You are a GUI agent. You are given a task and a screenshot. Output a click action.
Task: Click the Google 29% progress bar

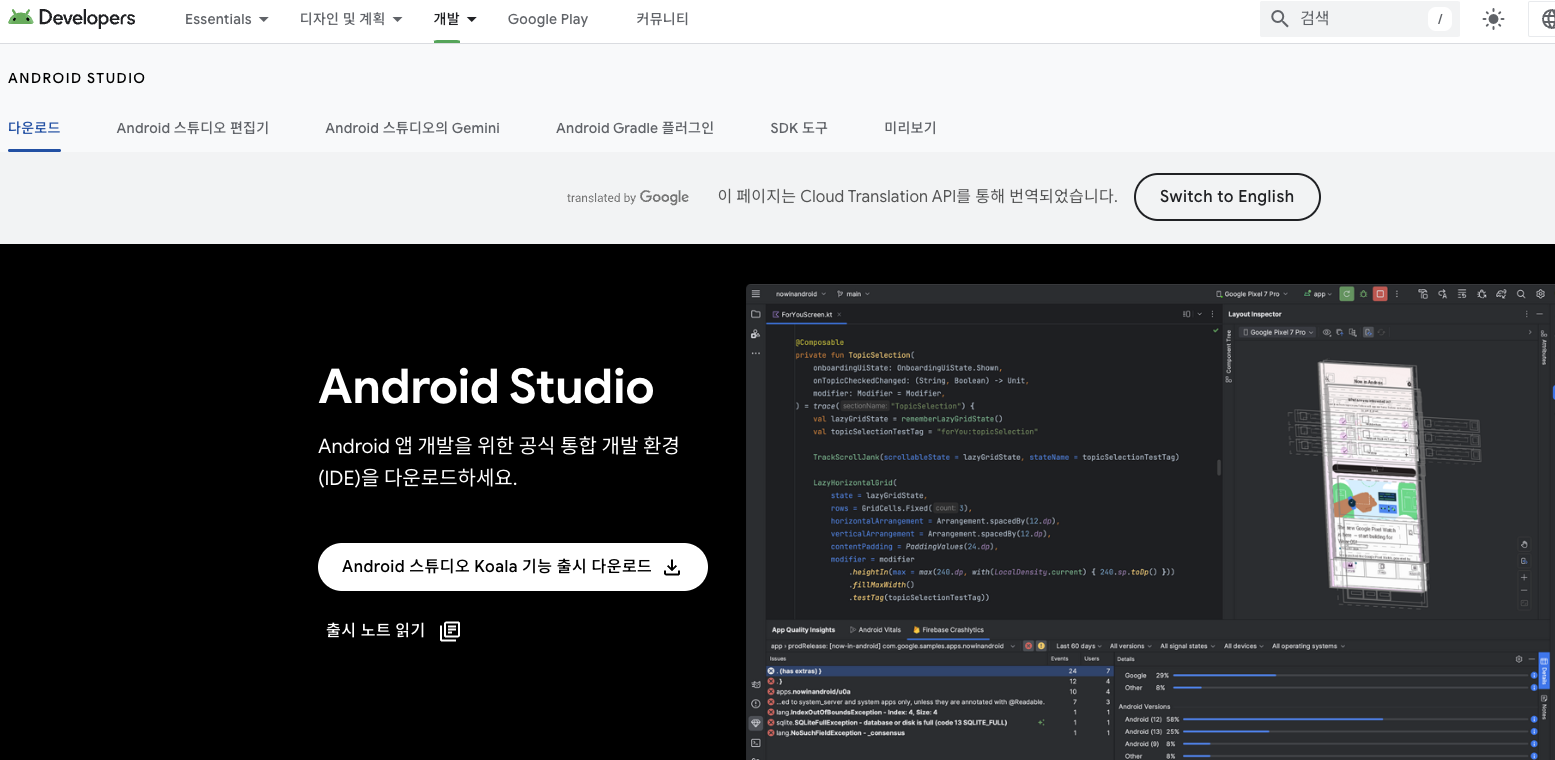point(1352,675)
